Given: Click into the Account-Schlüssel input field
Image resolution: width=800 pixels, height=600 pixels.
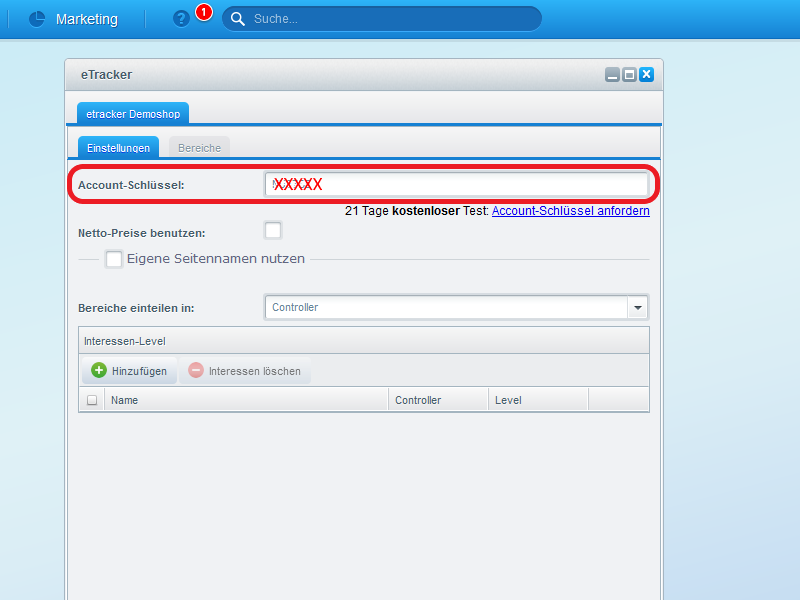Looking at the screenshot, I should 457,184.
